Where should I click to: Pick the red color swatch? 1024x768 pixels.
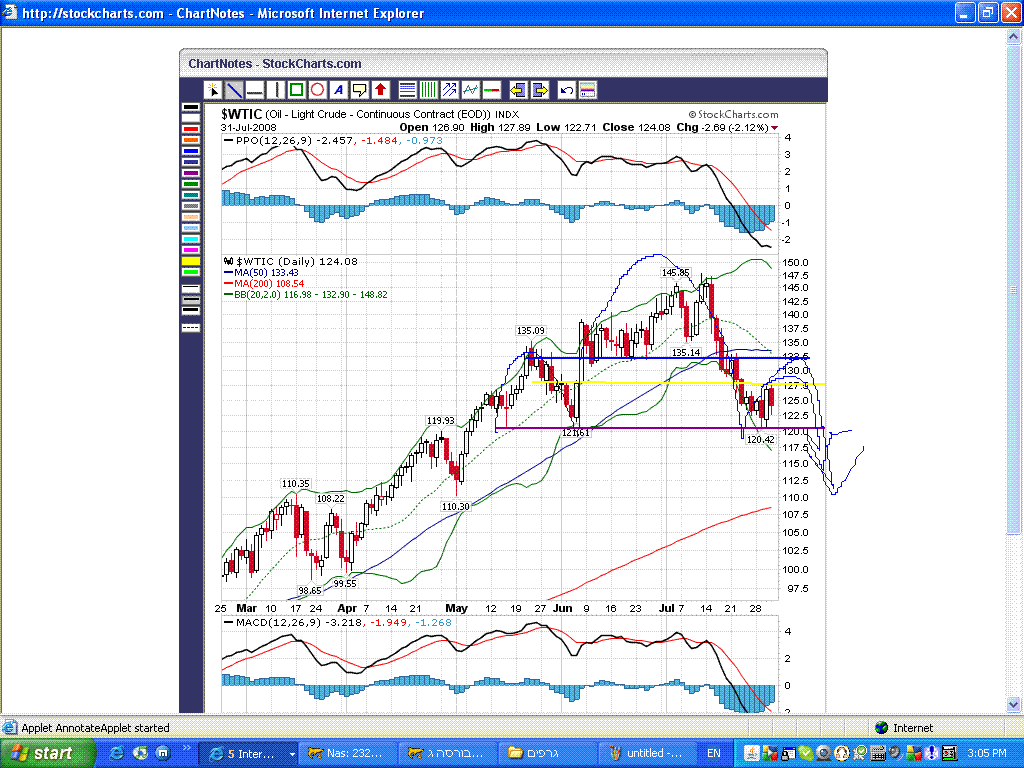[x=191, y=129]
